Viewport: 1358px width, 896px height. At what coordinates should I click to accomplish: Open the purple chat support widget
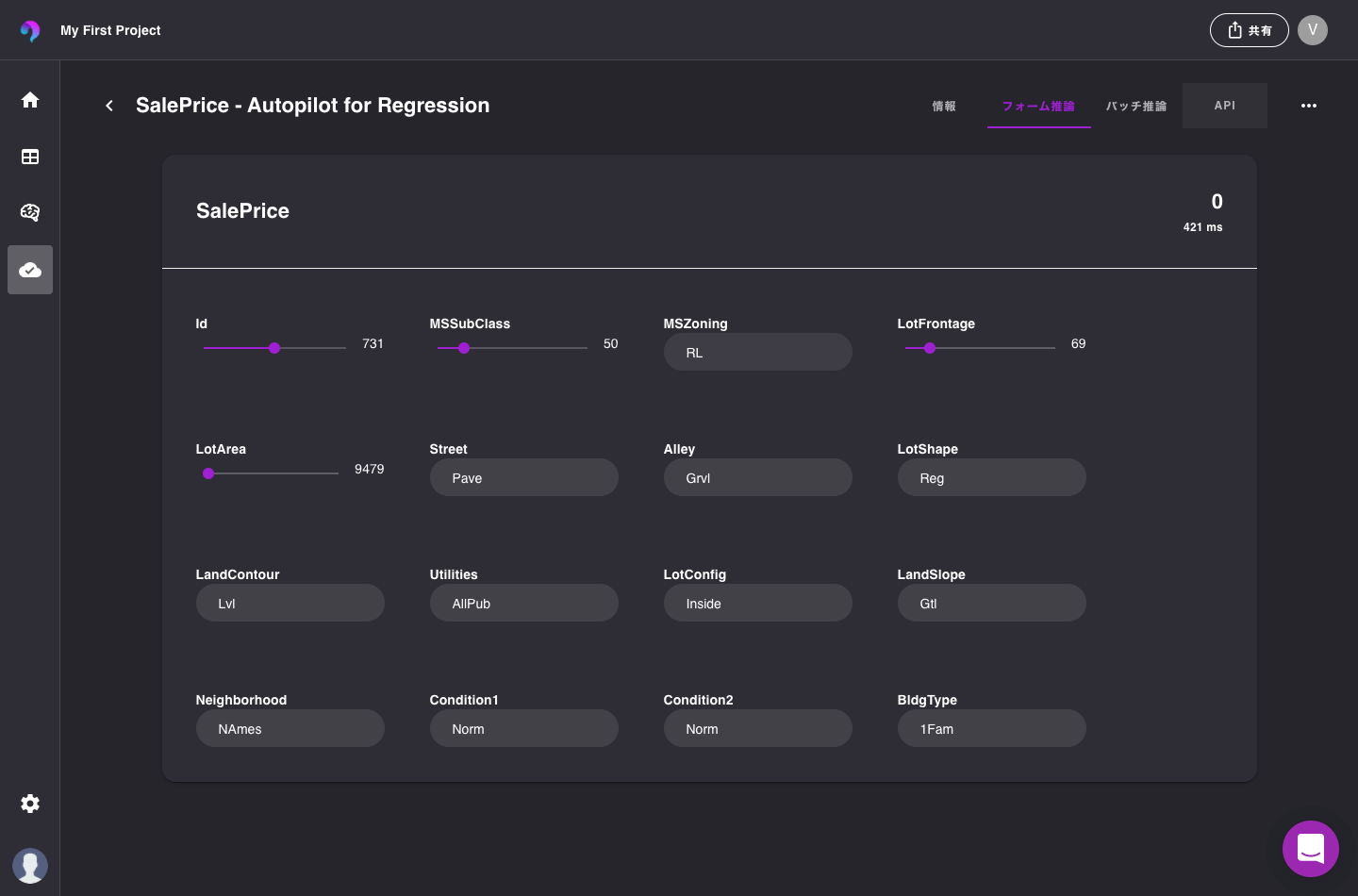point(1311,849)
